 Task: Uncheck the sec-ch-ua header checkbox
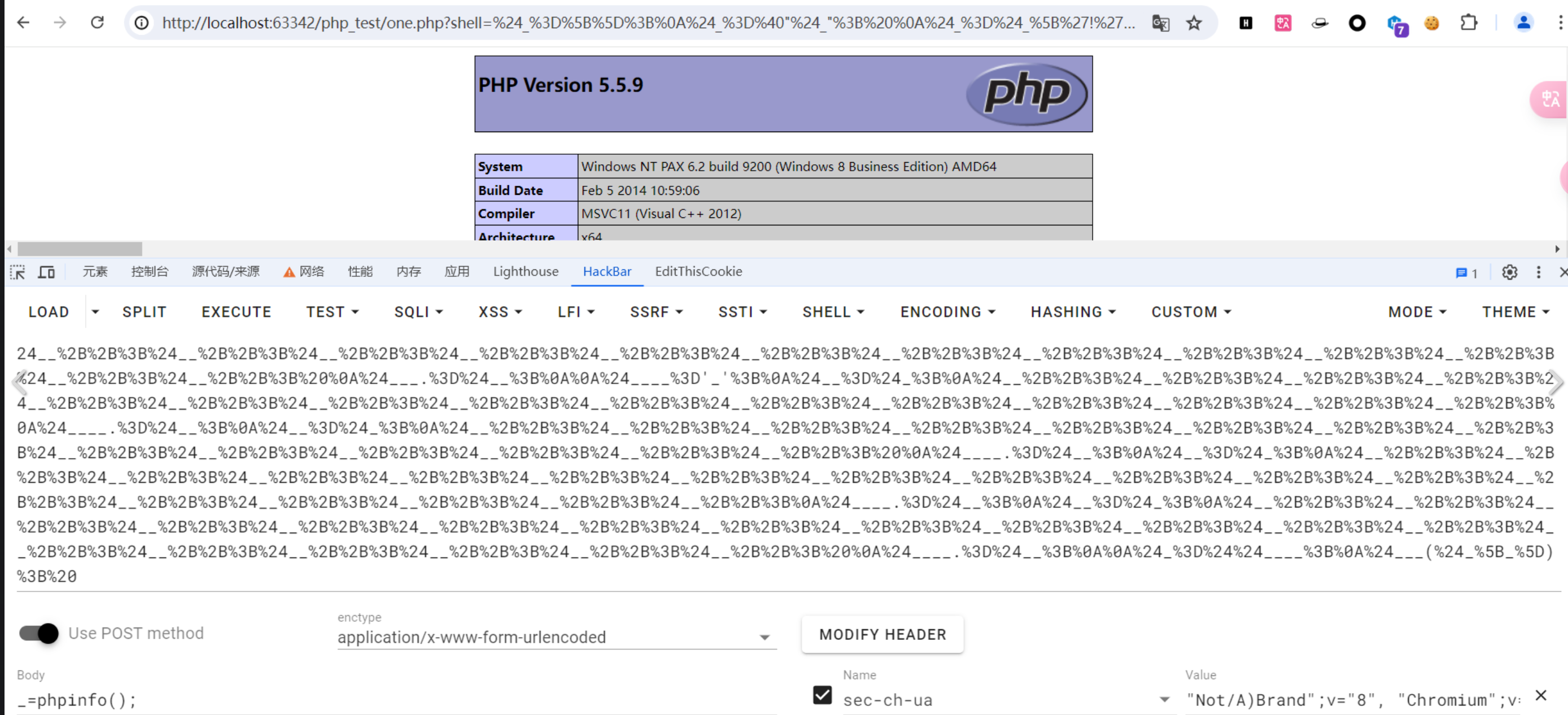[822, 695]
